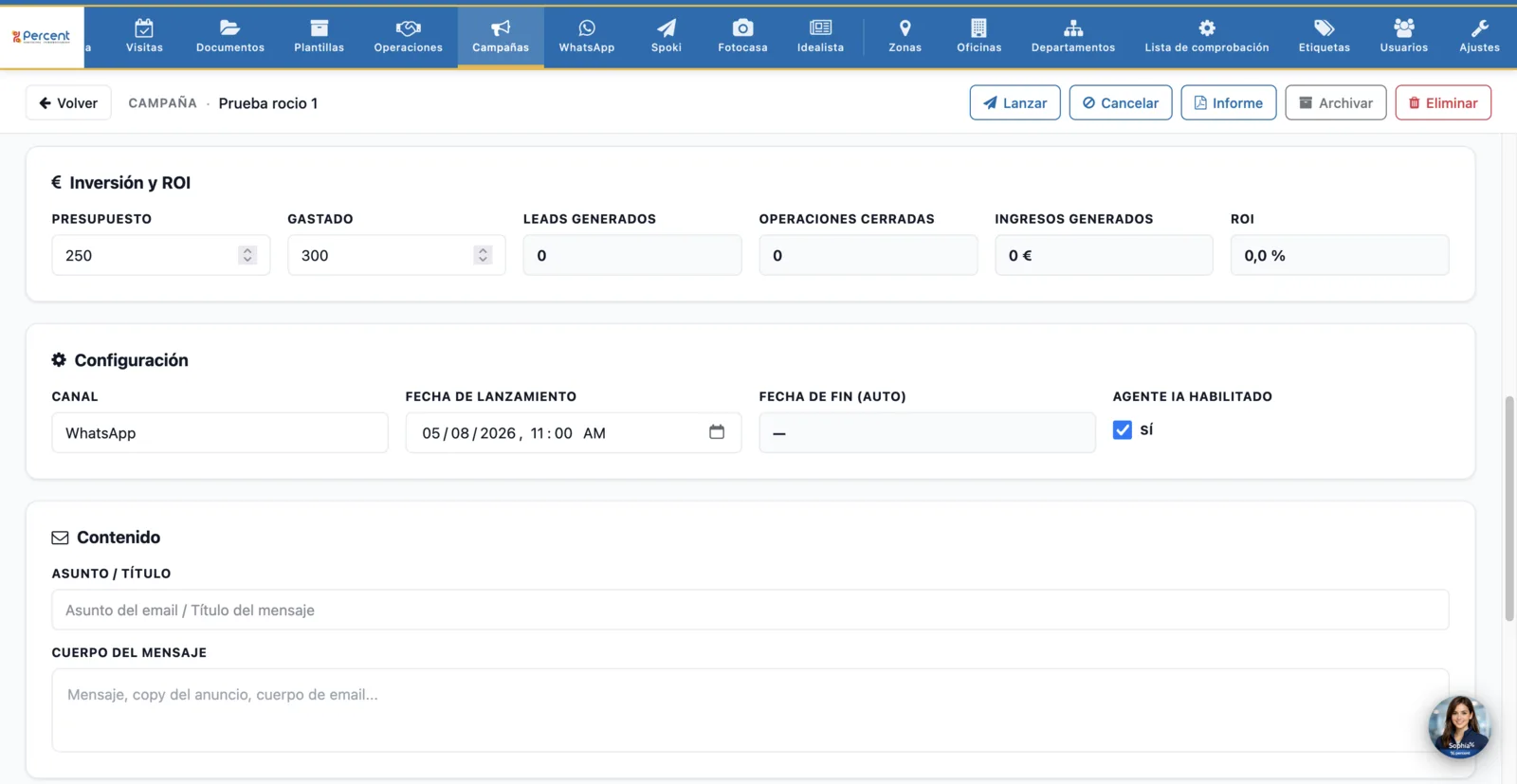Focus the Cuerpo del mensaje textarea
The width and height of the screenshot is (1517, 784).
click(x=750, y=710)
